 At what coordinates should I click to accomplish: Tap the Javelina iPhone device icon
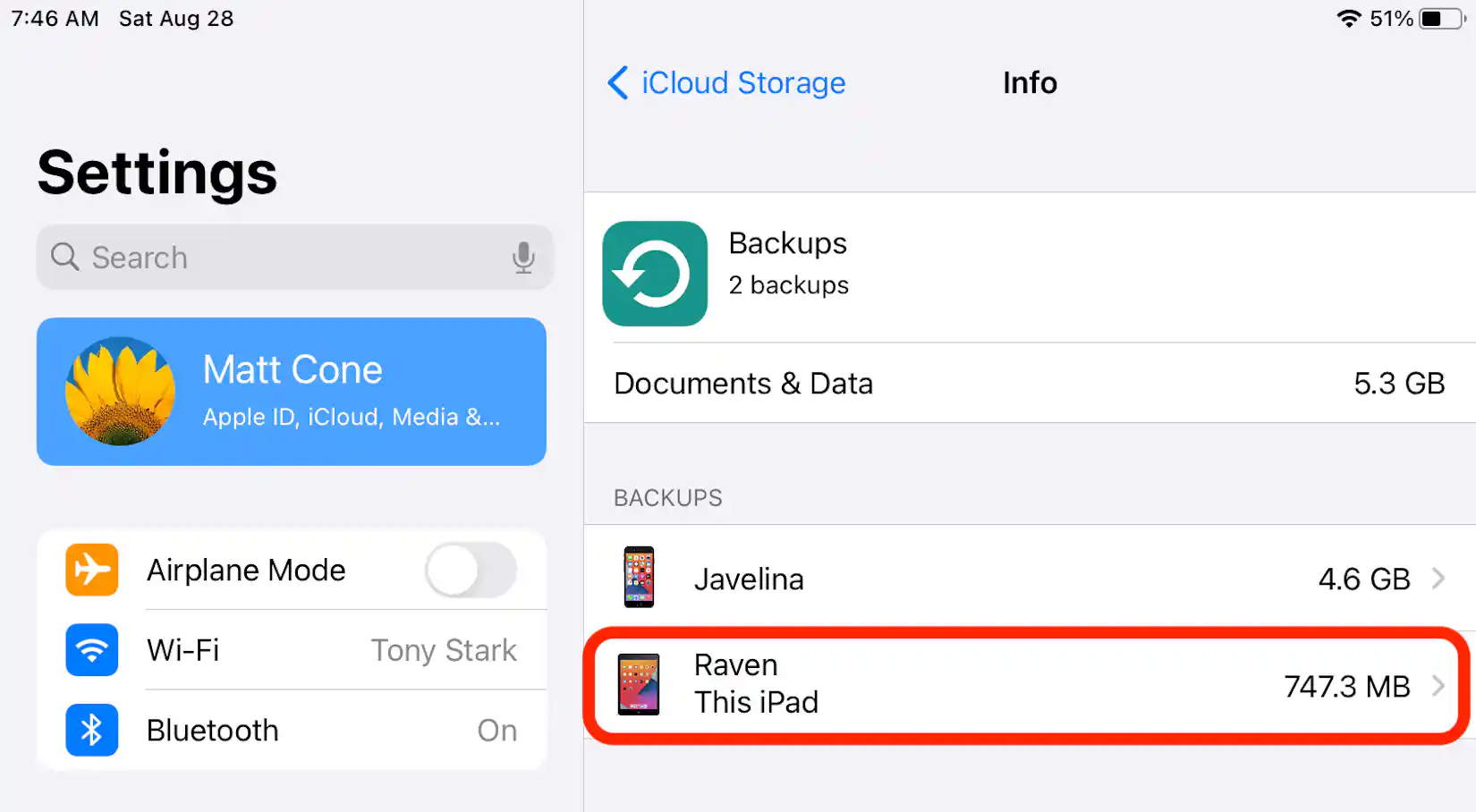pos(639,578)
